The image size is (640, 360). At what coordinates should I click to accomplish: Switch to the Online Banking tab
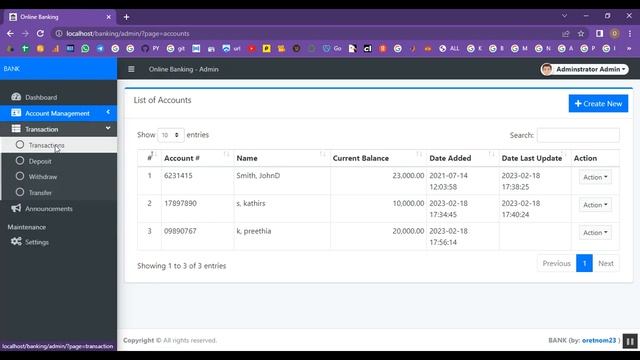coord(60,17)
